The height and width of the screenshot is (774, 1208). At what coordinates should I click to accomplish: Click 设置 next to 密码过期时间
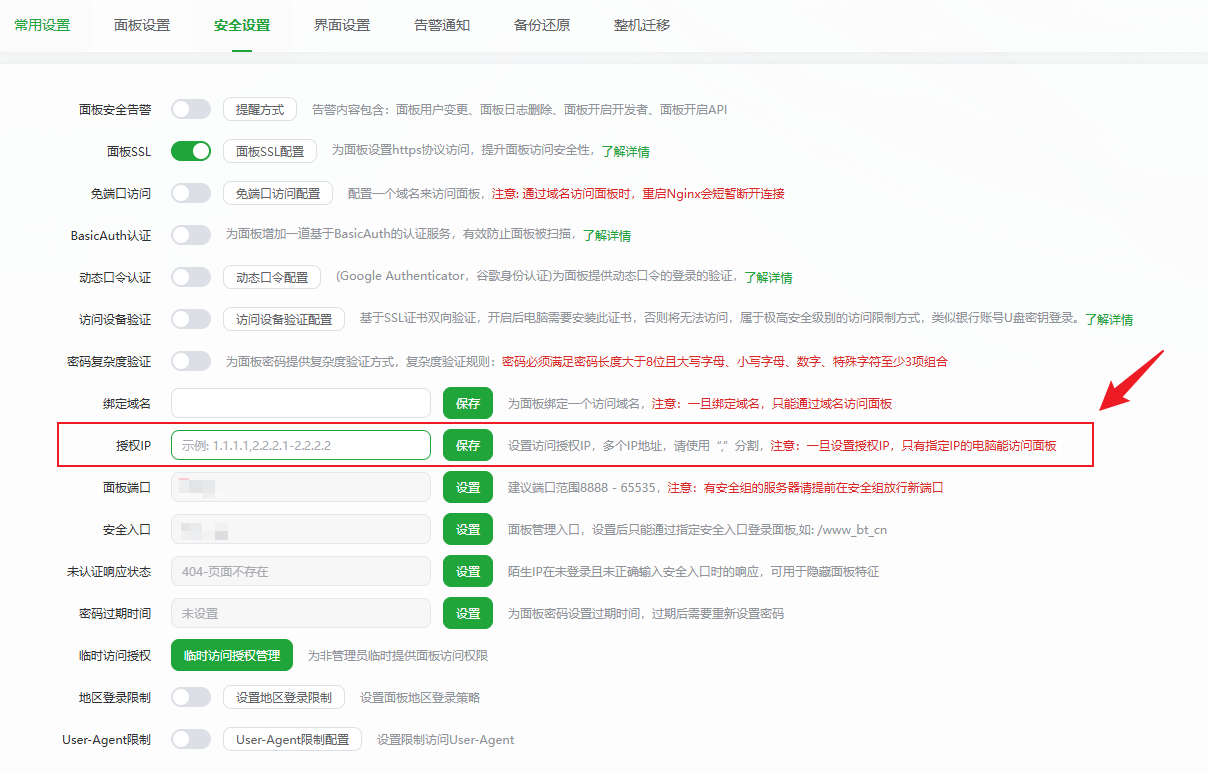point(468,614)
